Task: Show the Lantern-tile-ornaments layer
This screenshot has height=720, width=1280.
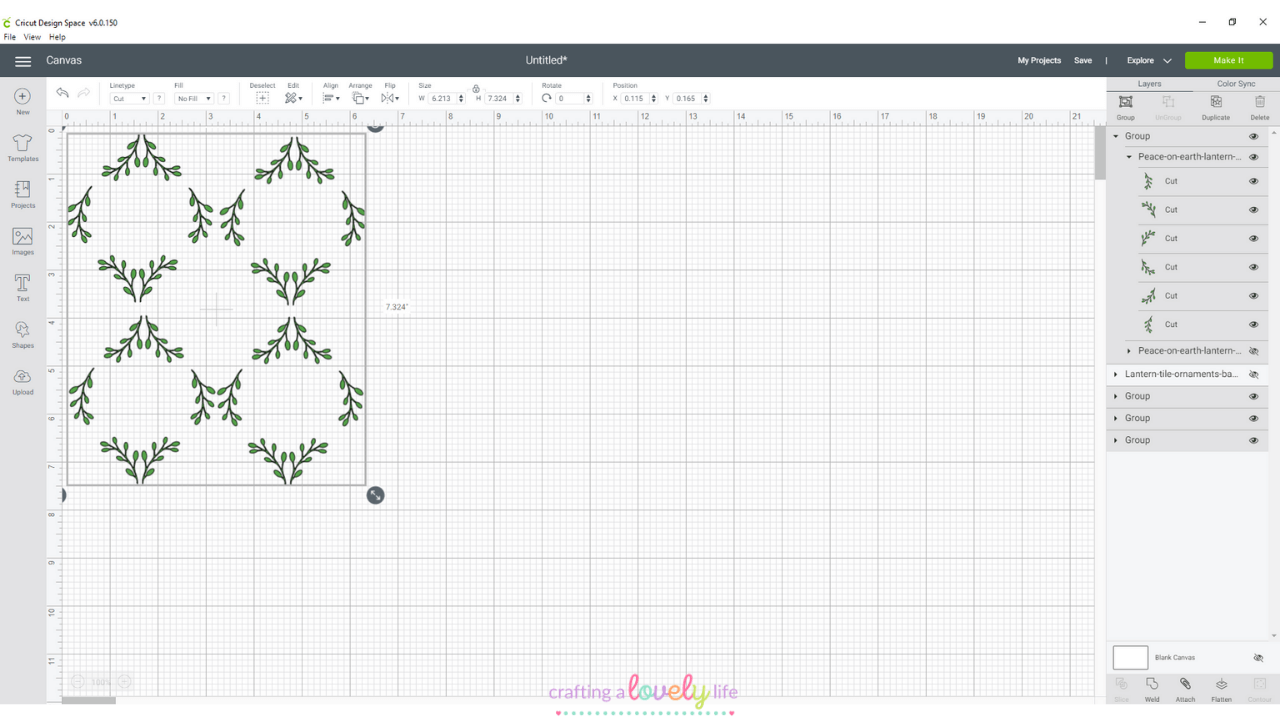Action: tap(1253, 374)
